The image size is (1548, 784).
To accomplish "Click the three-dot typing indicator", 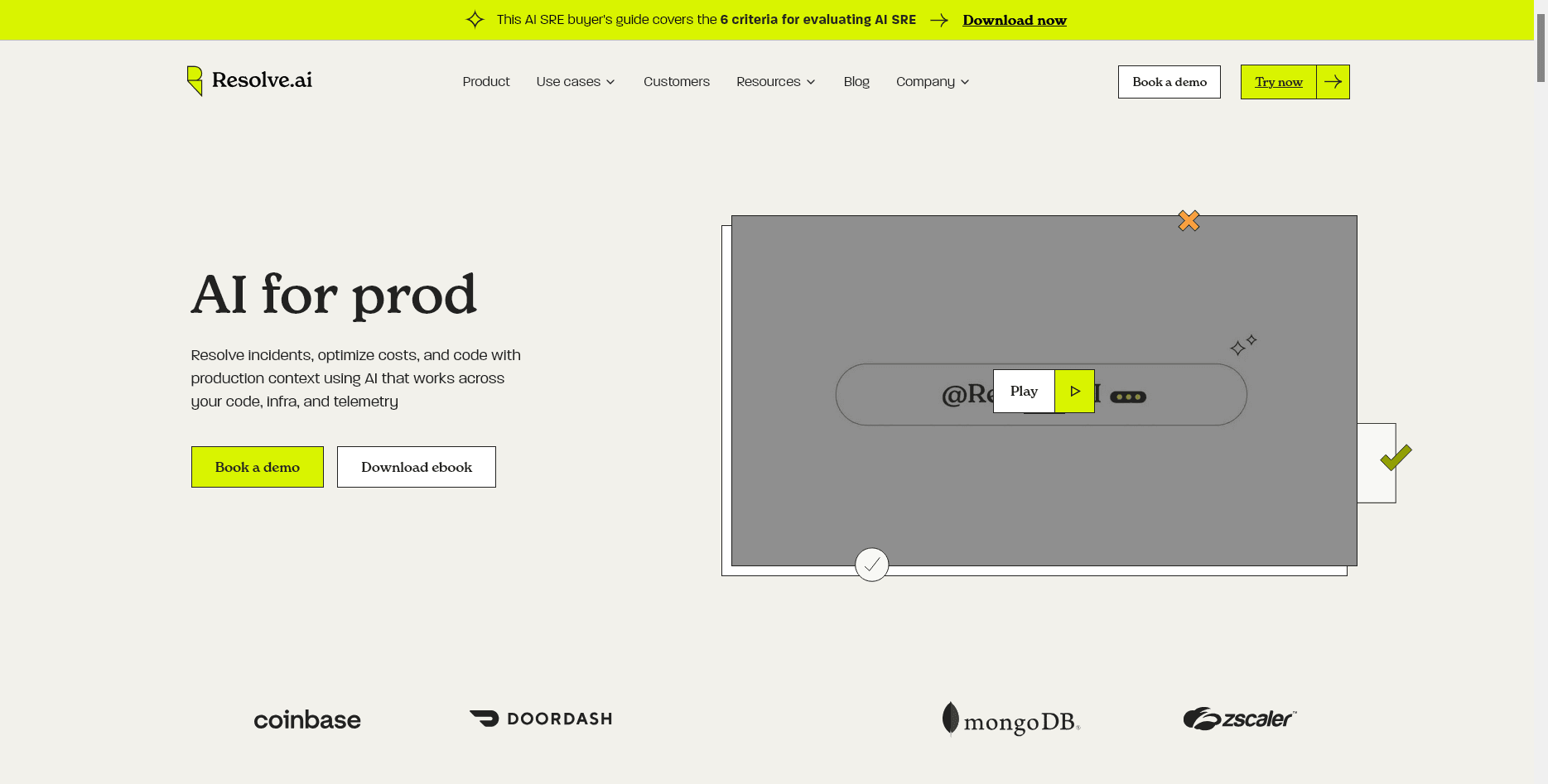I will (1128, 397).
